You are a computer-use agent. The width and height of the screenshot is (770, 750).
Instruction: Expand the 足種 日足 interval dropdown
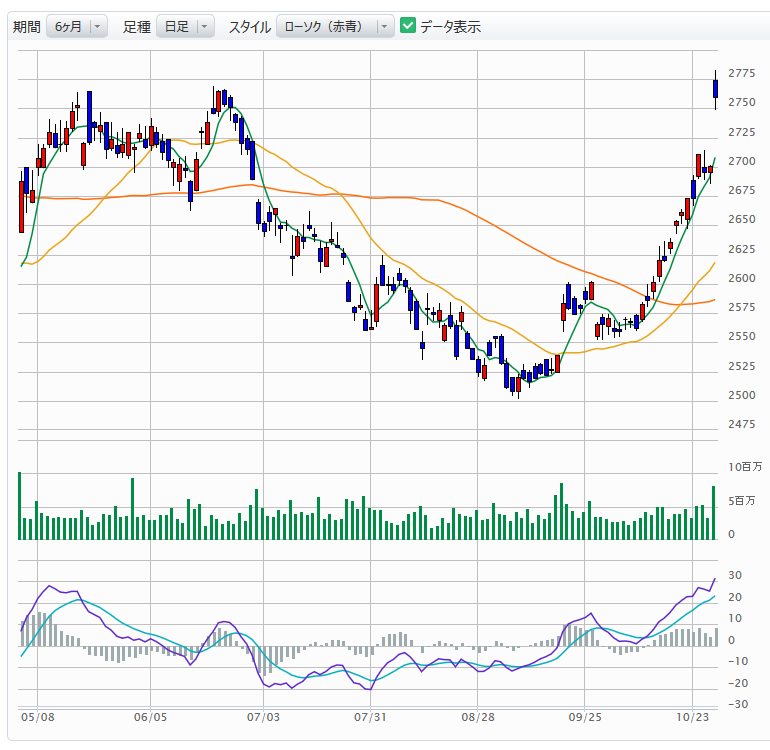coord(185,27)
